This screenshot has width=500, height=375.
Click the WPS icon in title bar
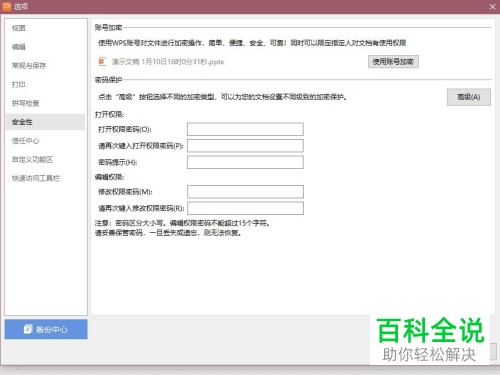(x=7, y=6)
